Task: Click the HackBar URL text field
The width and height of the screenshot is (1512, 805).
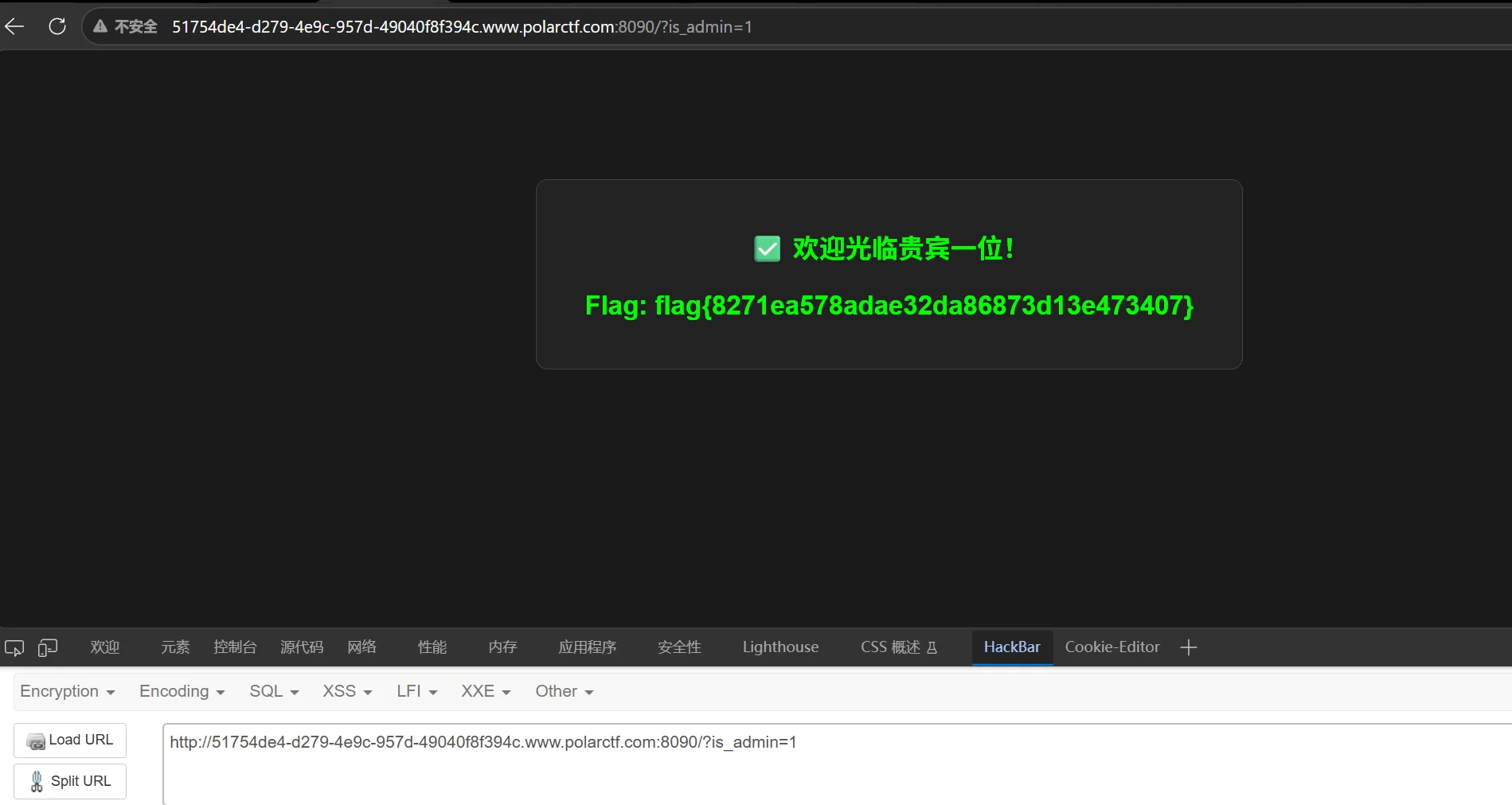Action: pyautogui.click(x=838, y=764)
